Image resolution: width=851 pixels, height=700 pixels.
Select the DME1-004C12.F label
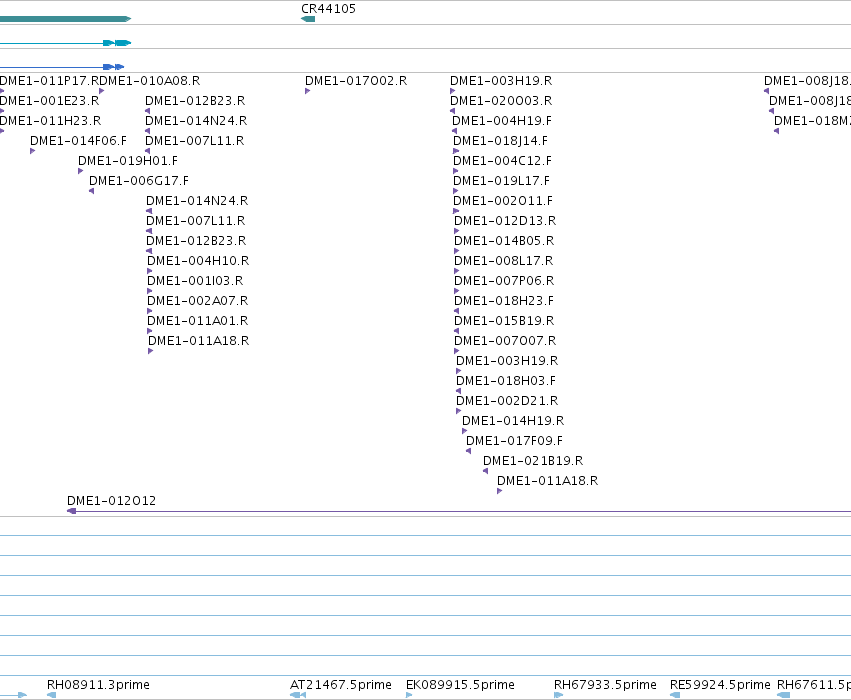[503, 161]
